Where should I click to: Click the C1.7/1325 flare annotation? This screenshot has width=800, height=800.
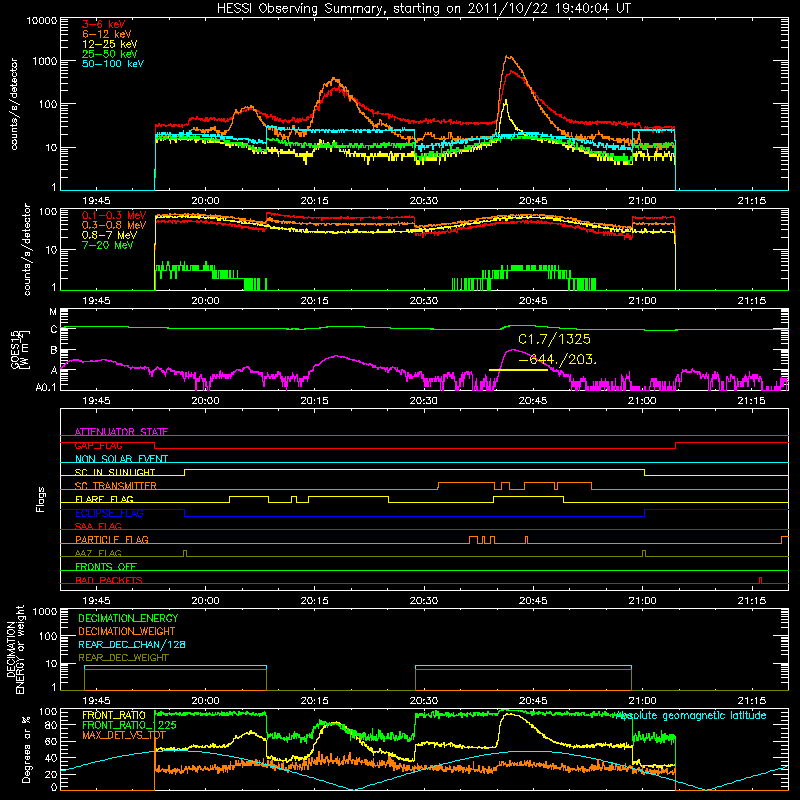[x=554, y=339]
